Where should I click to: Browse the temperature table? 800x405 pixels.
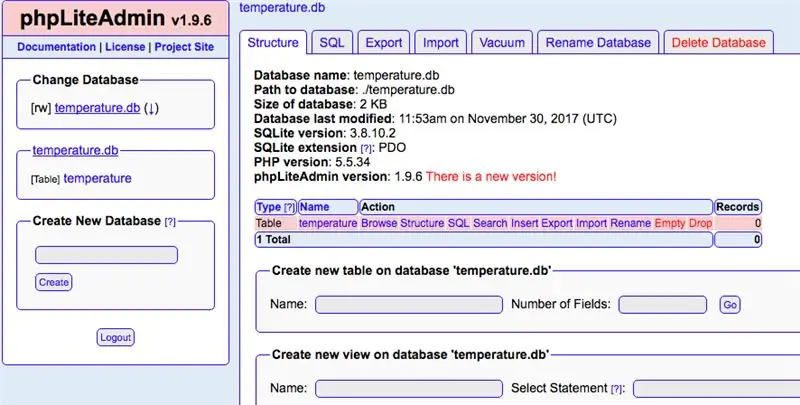point(379,223)
